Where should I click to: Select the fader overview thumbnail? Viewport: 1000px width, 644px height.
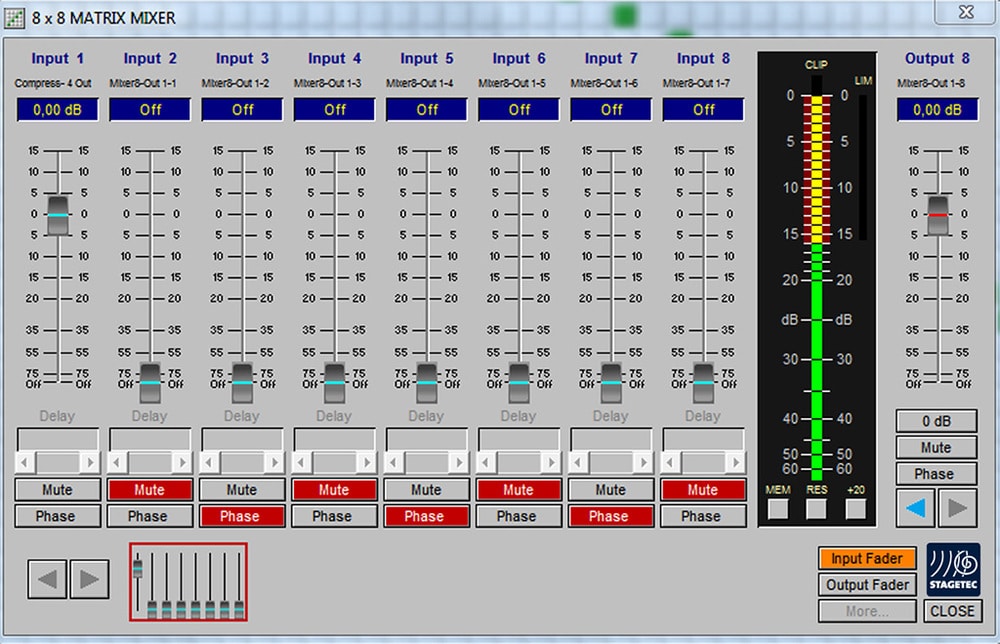pos(188,581)
